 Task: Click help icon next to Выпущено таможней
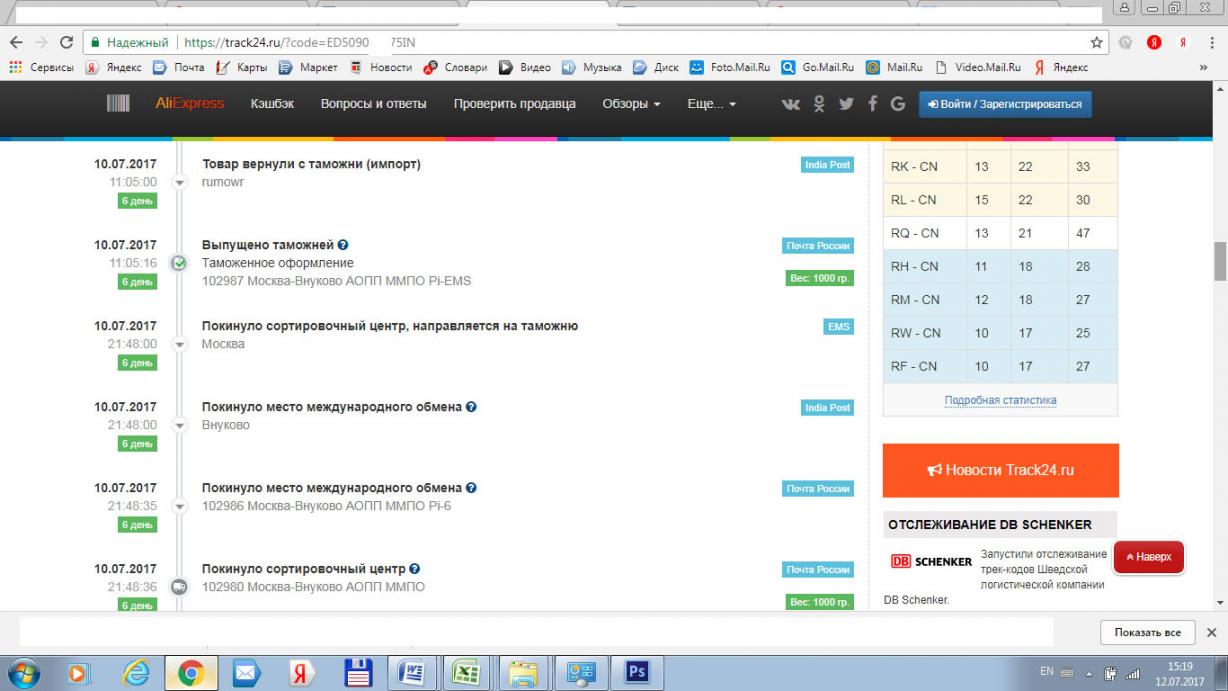(x=343, y=245)
